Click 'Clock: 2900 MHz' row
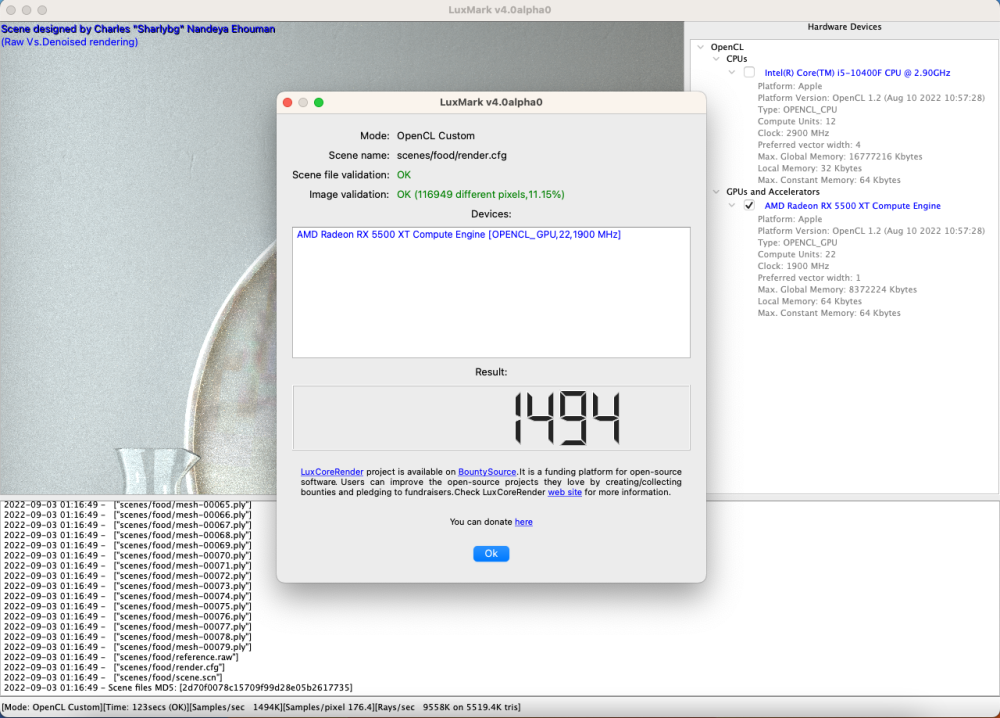 [x=793, y=133]
